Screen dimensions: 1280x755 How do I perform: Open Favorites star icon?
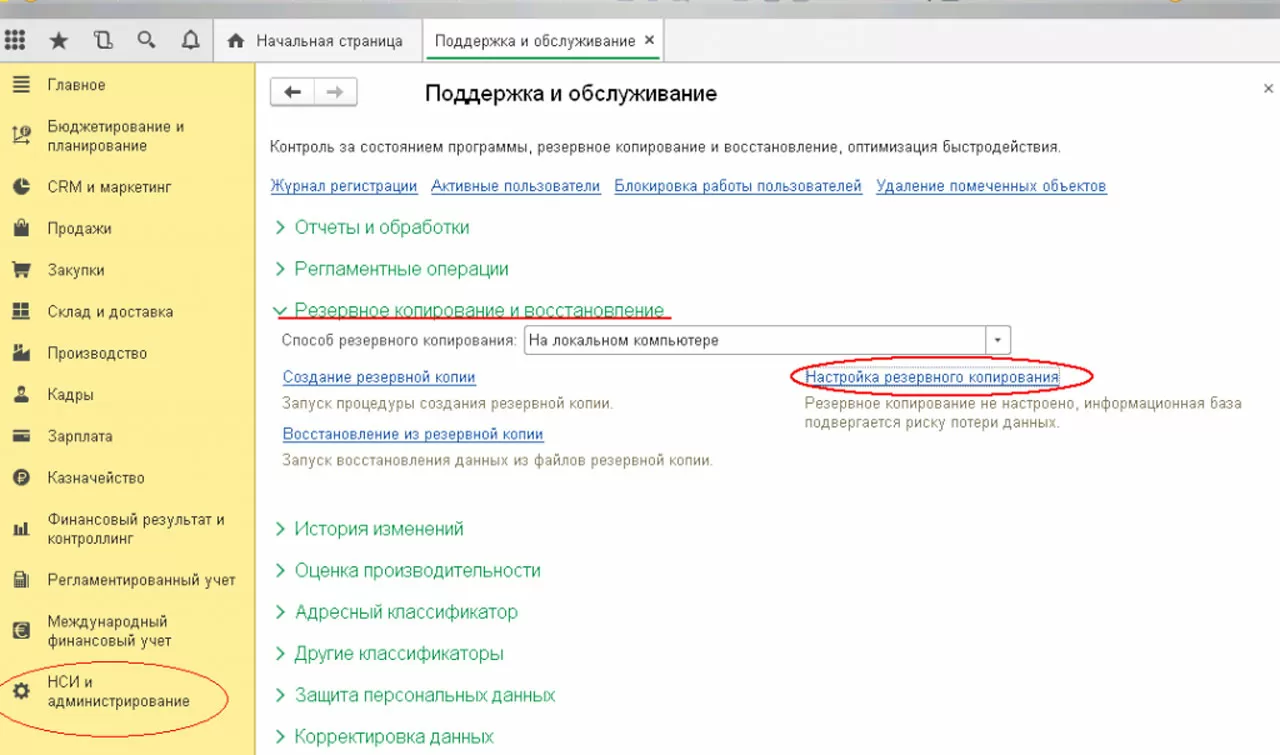59,41
